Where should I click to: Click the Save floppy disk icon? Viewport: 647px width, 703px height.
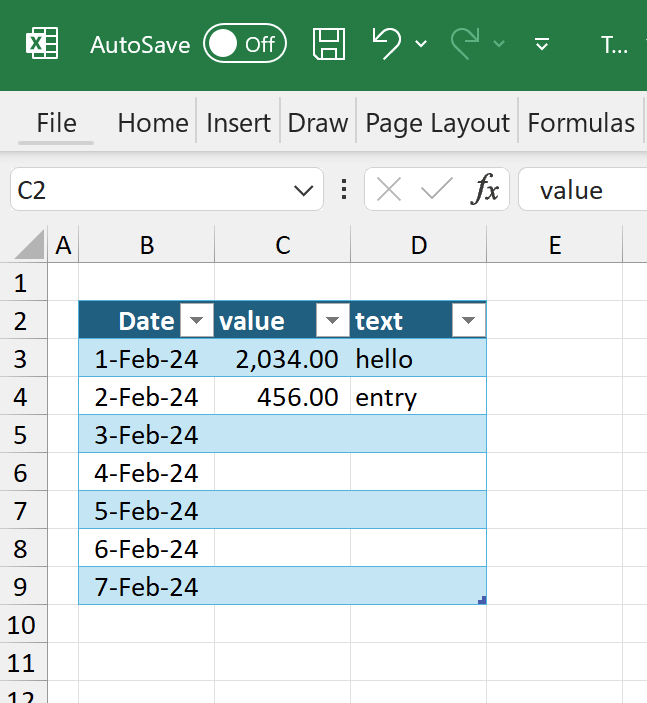329,43
